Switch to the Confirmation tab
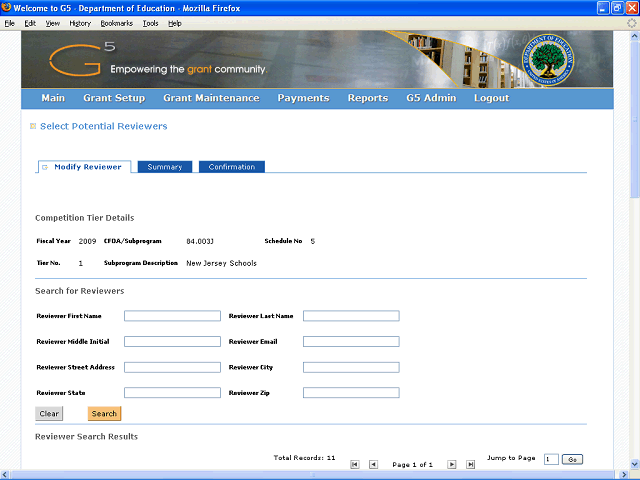This screenshot has width=640, height=480. [232, 167]
